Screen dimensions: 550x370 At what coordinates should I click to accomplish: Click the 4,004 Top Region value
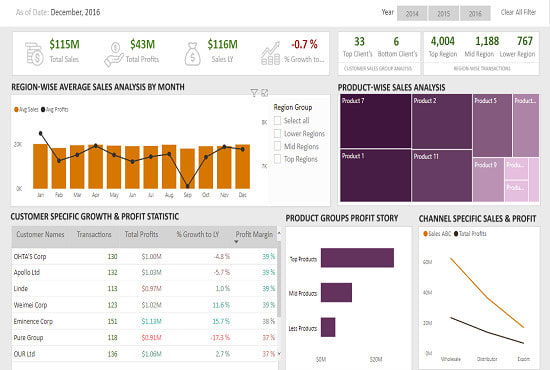pos(443,41)
